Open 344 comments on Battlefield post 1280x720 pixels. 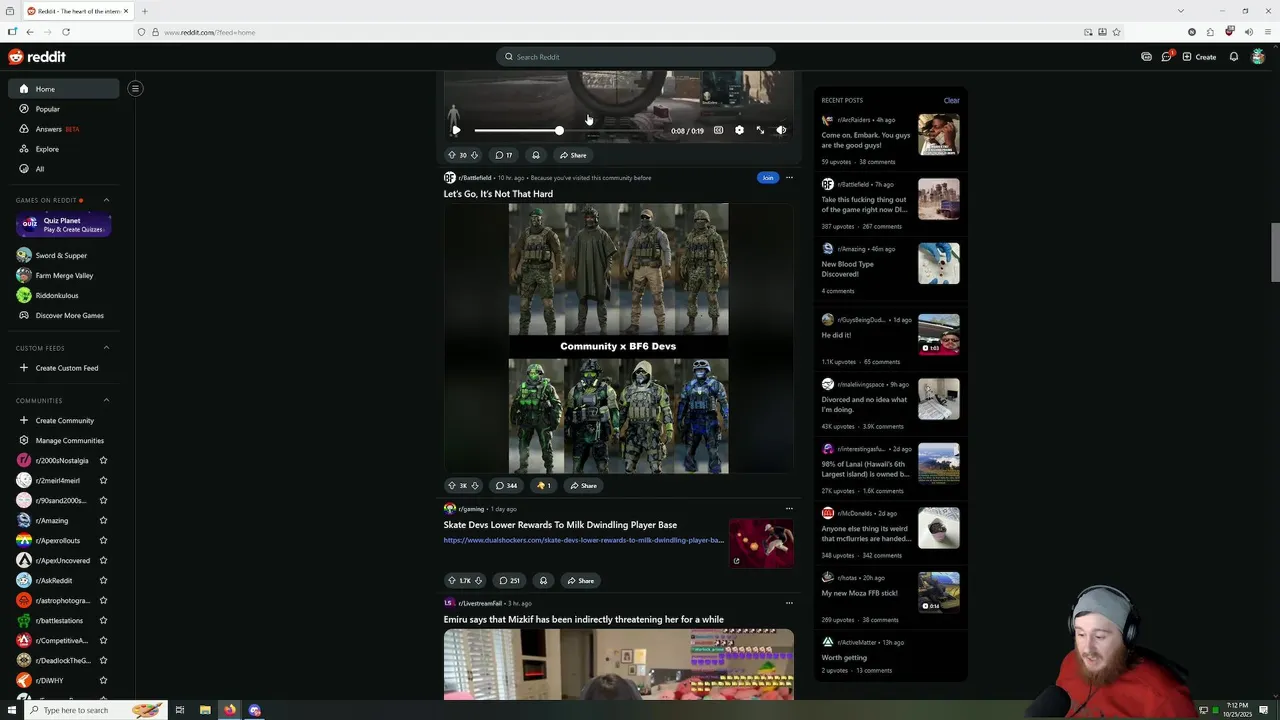[x=507, y=486]
